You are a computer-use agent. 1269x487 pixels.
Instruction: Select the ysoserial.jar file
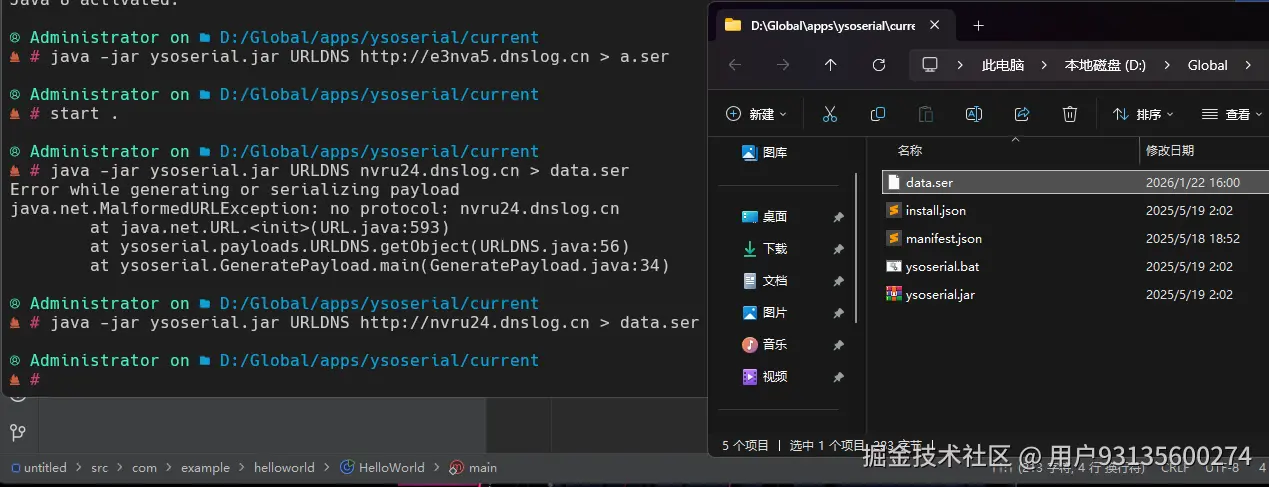[1075, 294]
